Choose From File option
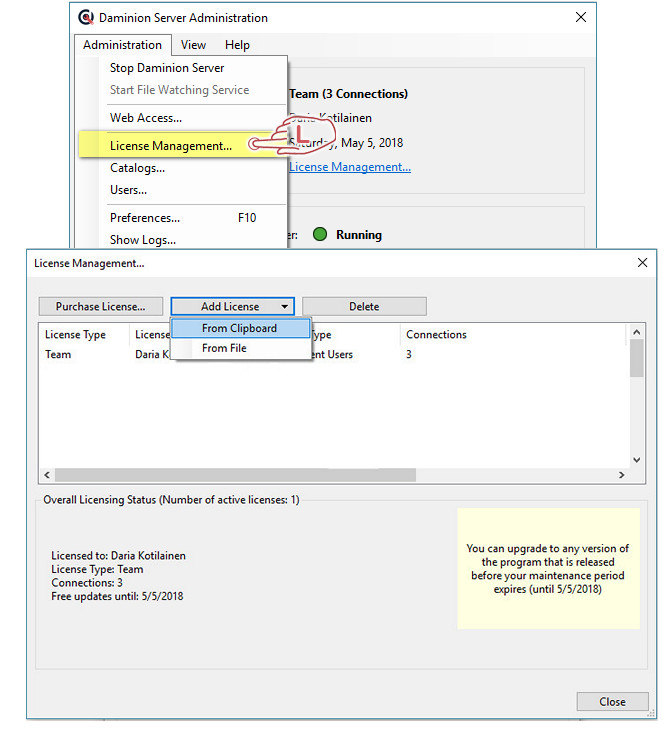 pos(224,348)
